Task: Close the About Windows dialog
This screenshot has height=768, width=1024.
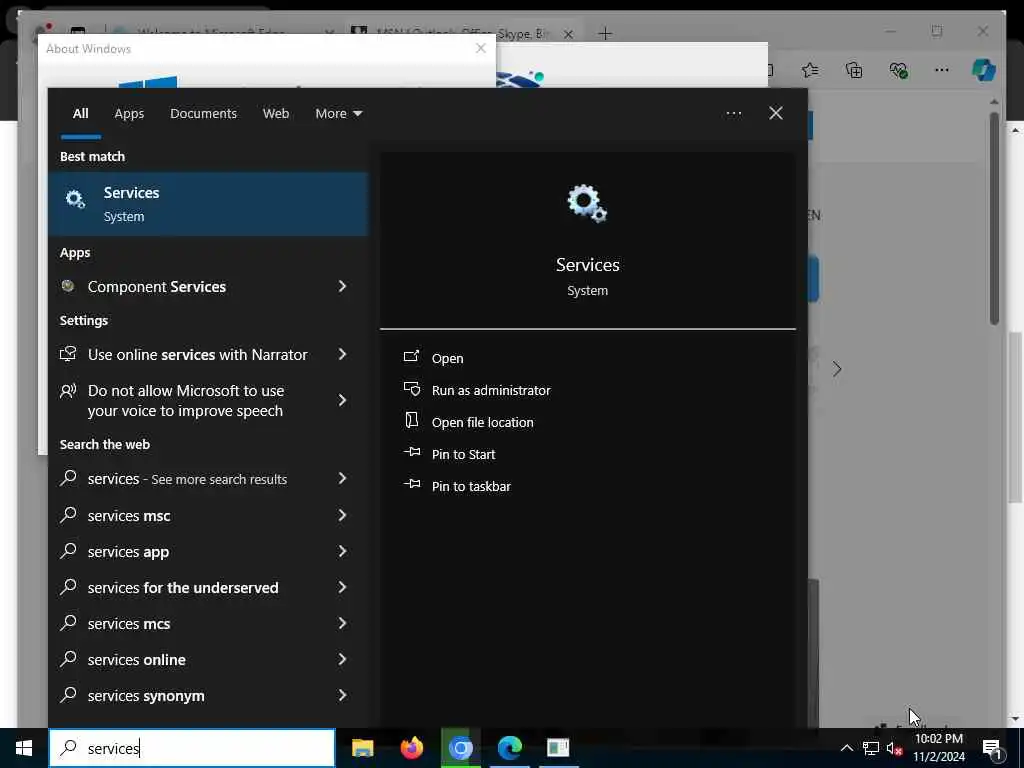Action: tap(481, 48)
